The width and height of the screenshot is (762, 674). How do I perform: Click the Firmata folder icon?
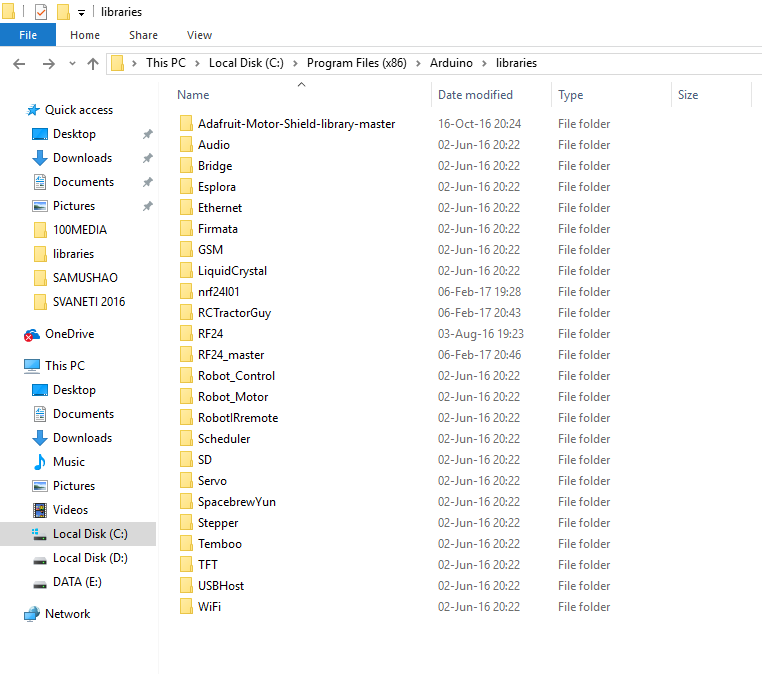click(x=186, y=228)
